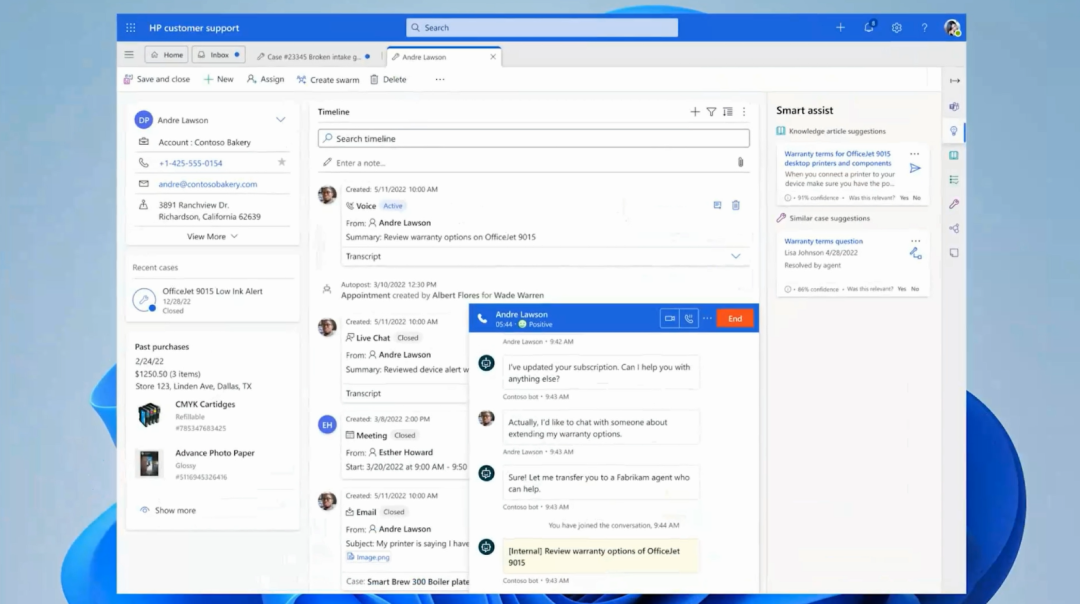Toggle the hamburger navigation menu
This screenshot has width=1080, height=604.
click(129, 54)
